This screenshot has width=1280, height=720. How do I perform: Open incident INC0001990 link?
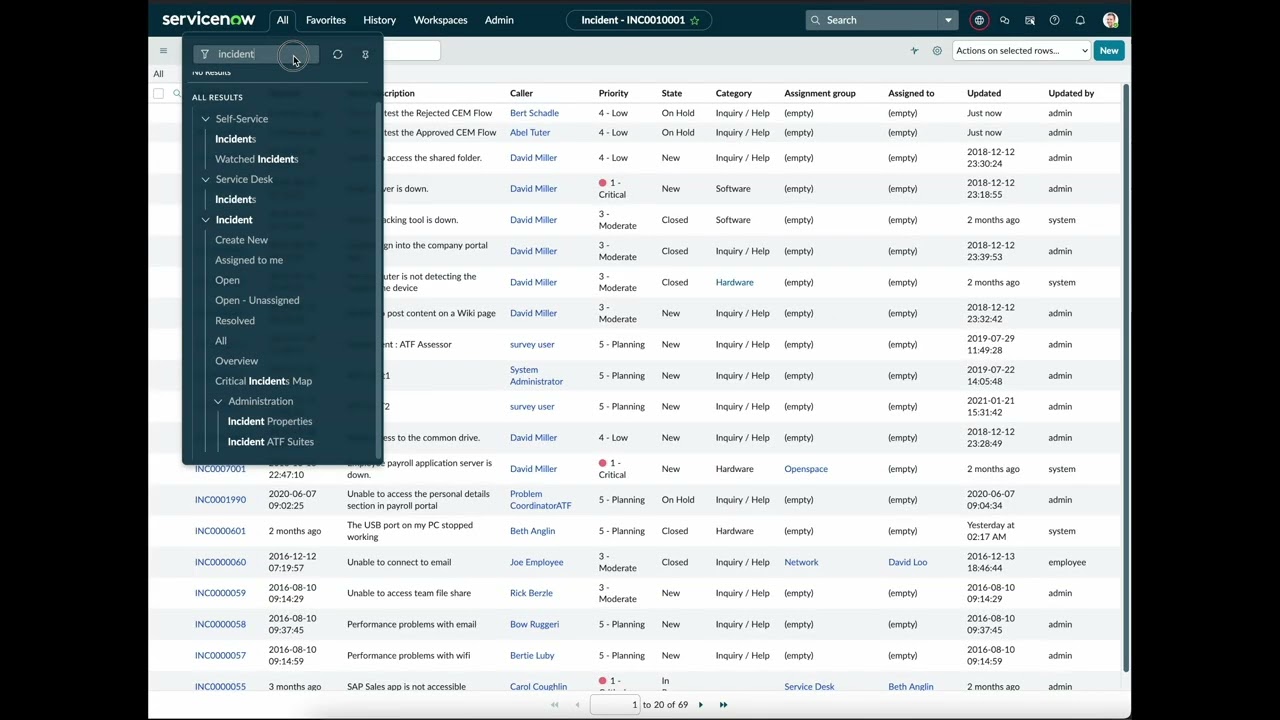click(x=220, y=500)
